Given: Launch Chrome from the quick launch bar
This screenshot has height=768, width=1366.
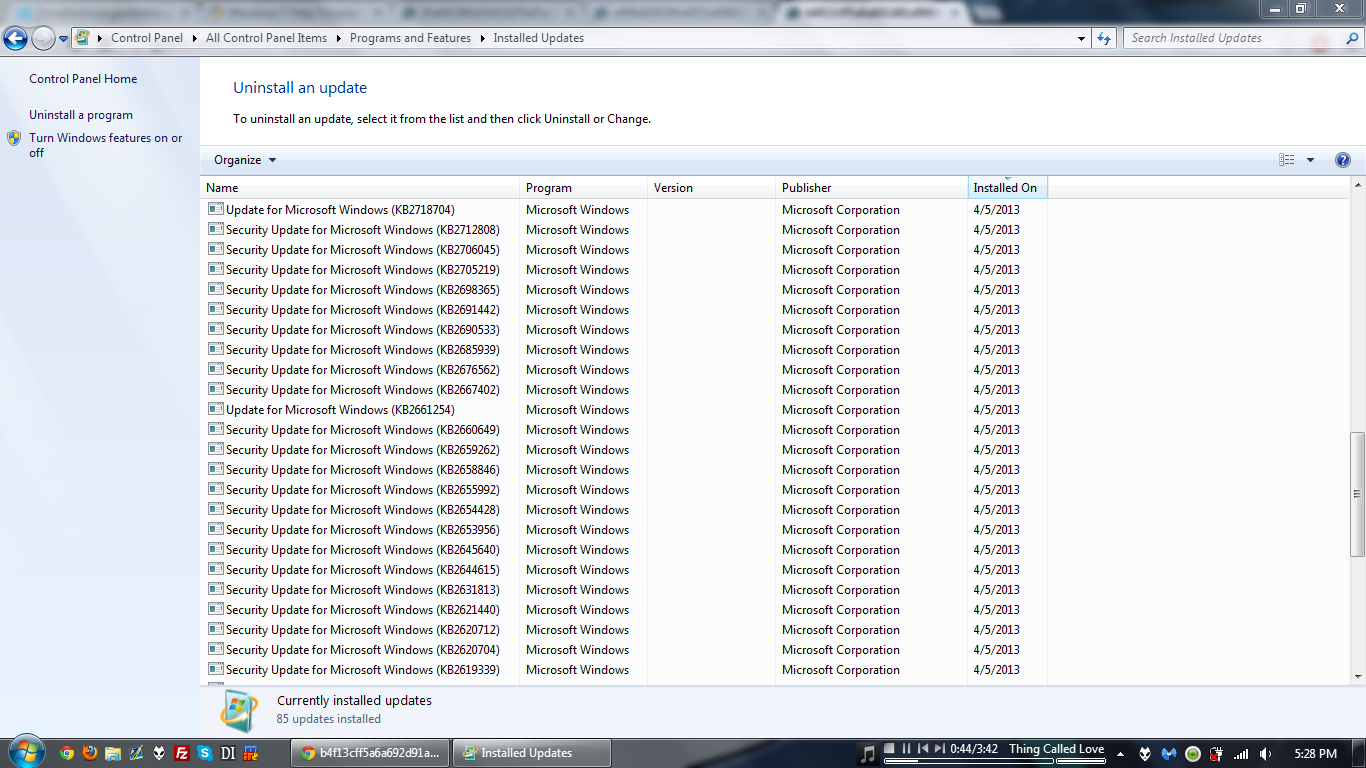Looking at the screenshot, I should (x=67, y=753).
